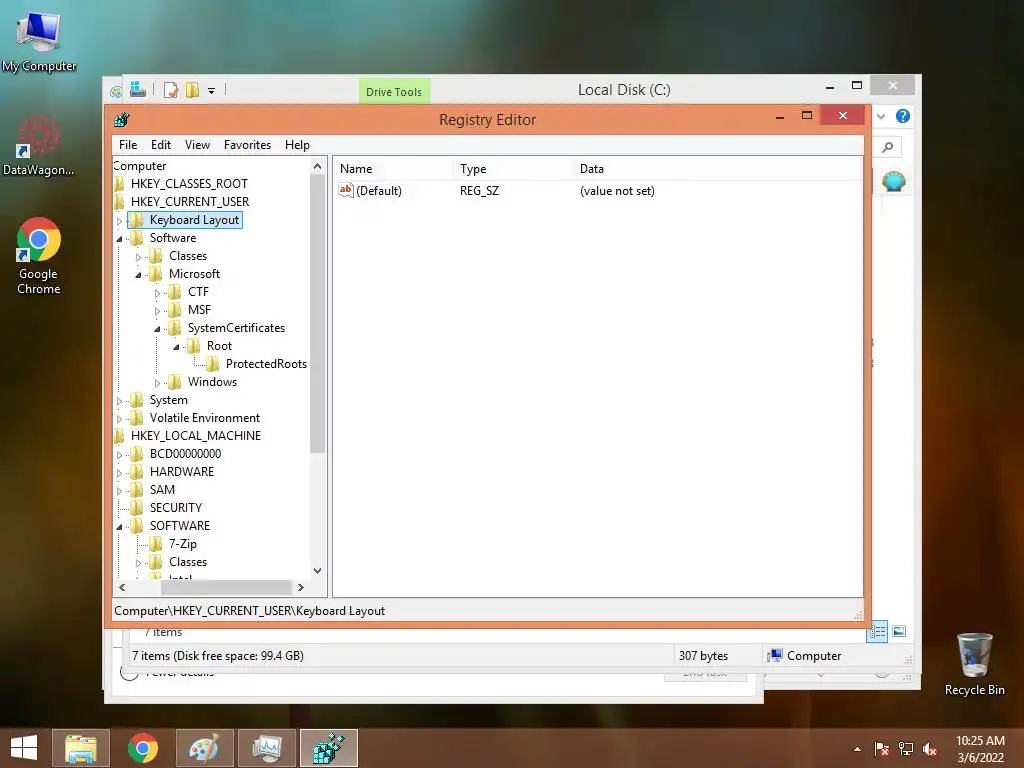The width and height of the screenshot is (1024, 768).
Task: Open the File menu in Registry Editor
Action: [x=128, y=145]
